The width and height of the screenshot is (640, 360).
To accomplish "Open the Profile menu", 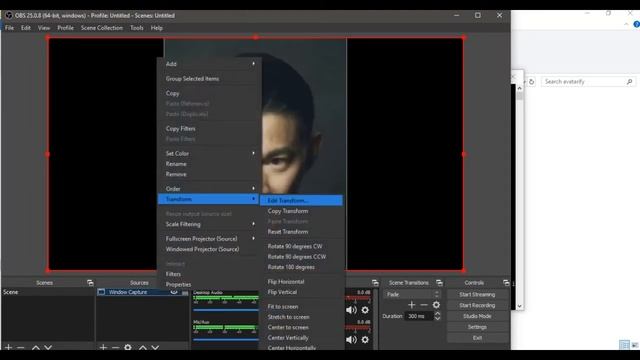I will coord(65,28).
